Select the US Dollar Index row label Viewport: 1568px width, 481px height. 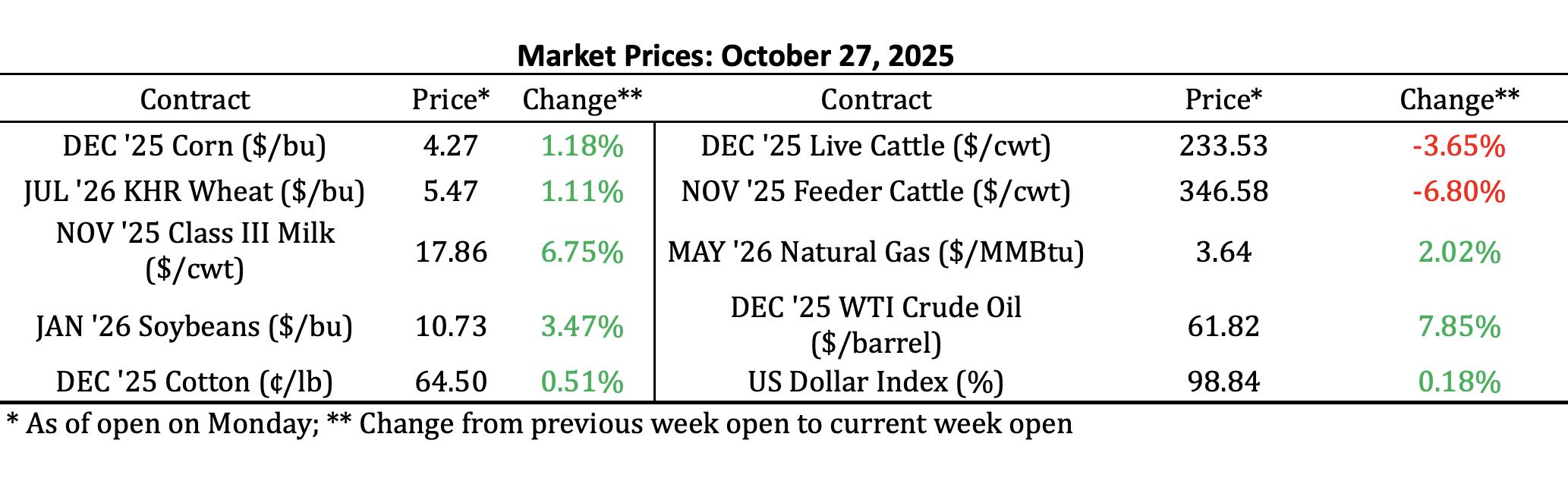(876, 381)
